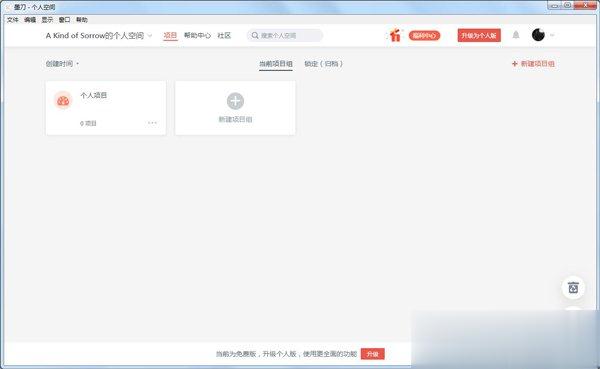Open the 帮助 menu in the menu bar
Image resolution: width=600 pixels, height=369 pixels.
point(82,20)
